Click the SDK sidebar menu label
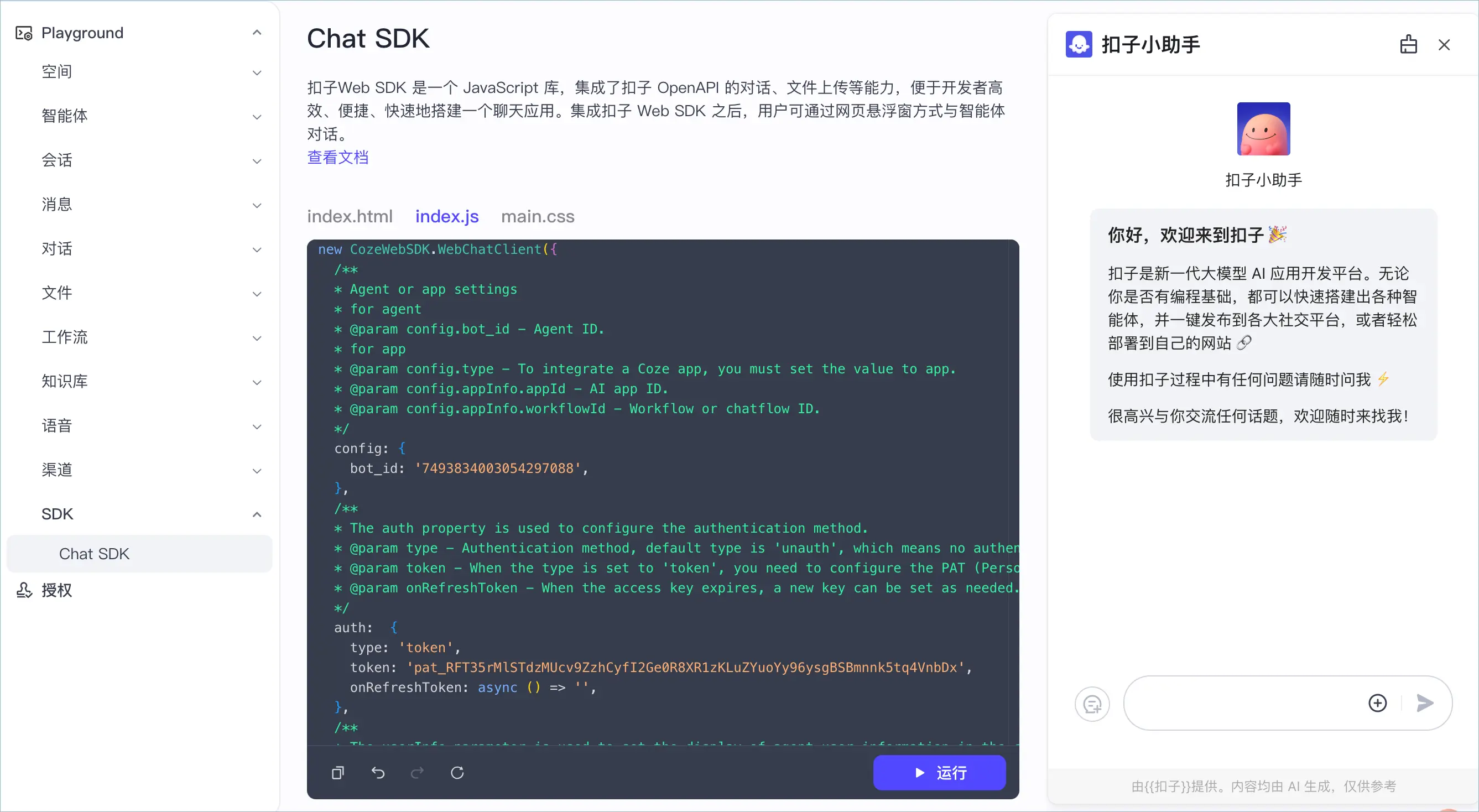1479x812 pixels. pos(58,514)
